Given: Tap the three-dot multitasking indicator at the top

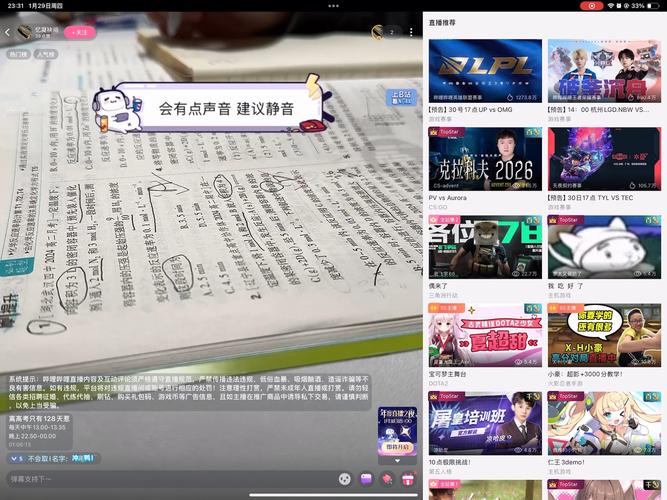Looking at the screenshot, I should [334, 6].
